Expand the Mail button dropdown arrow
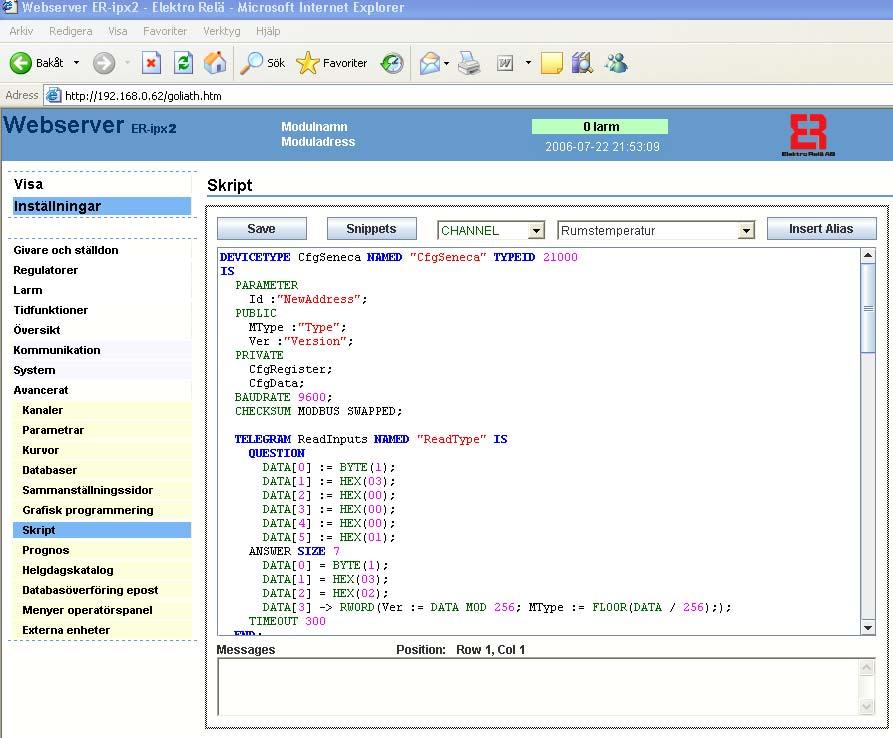Viewport: 893px width, 738px height. point(446,63)
